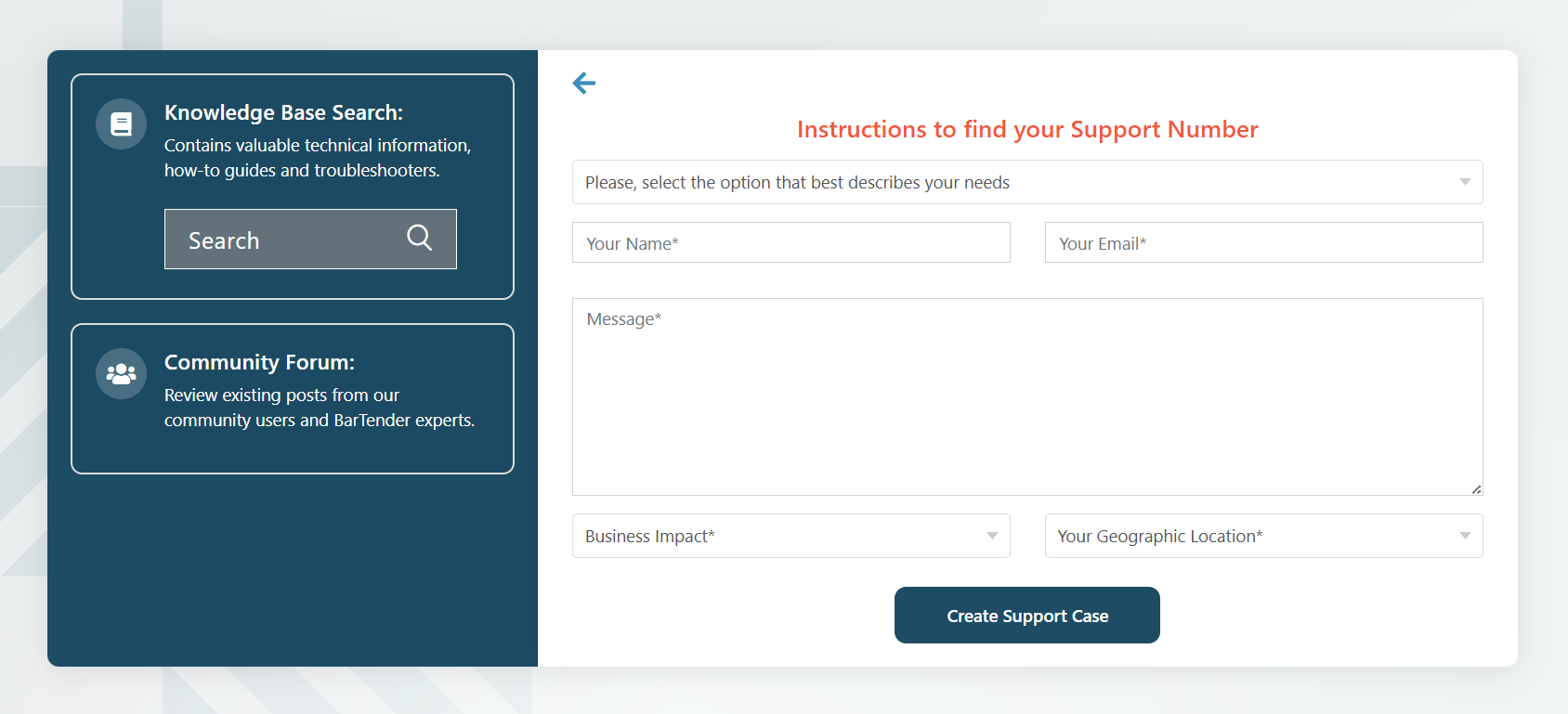This screenshot has width=1568, height=714.
Task: Click the Geographic Location dropdown arrow
Action: 1465,536
